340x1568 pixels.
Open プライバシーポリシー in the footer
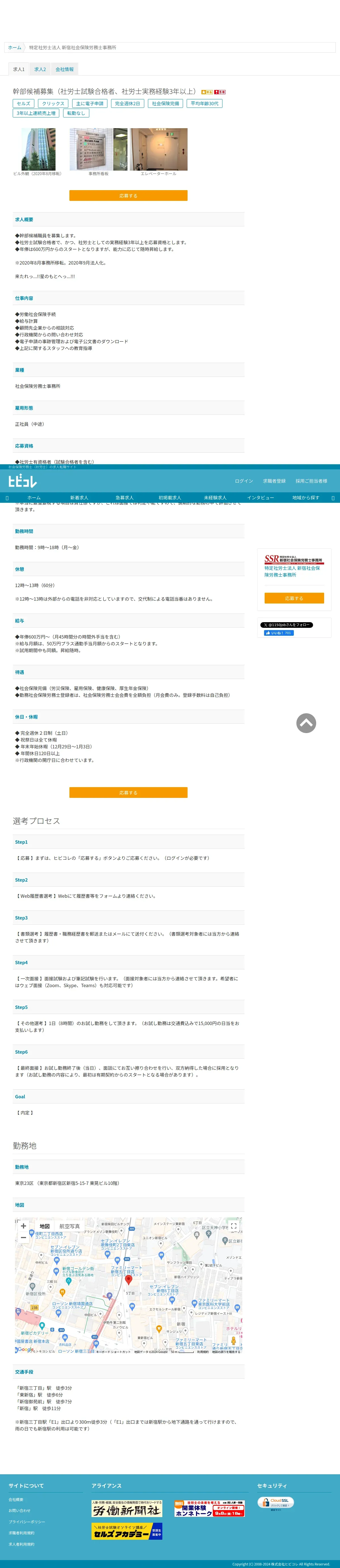click(x=27, y=1522)
